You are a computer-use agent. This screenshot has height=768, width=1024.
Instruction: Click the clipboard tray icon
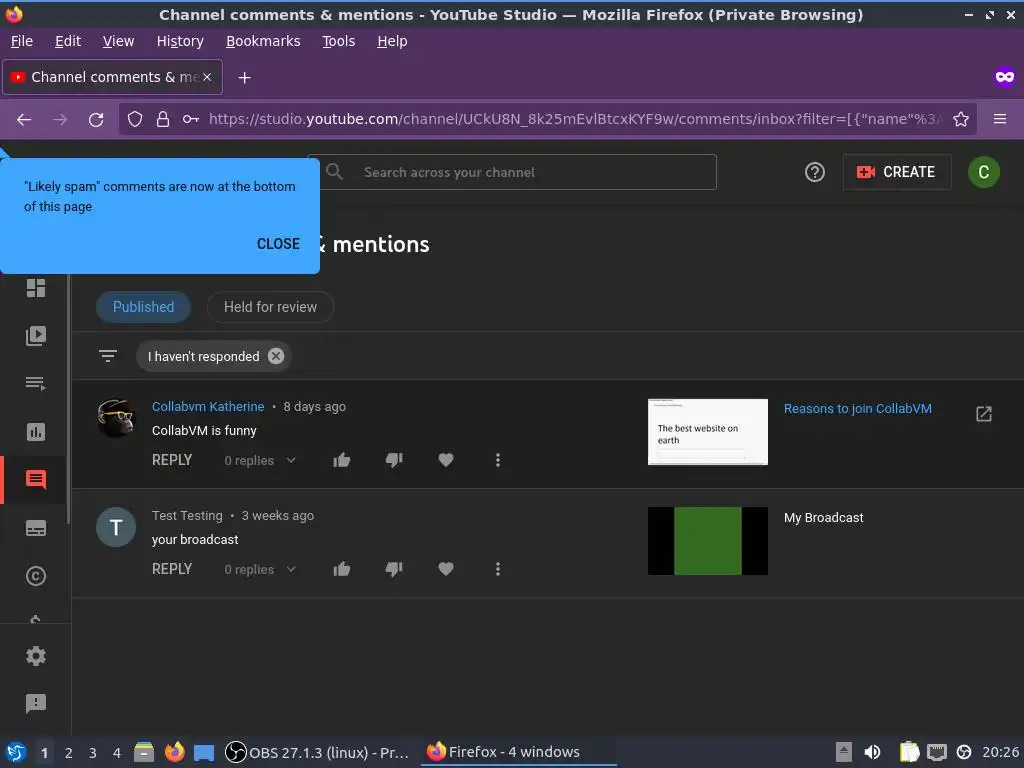908,752
